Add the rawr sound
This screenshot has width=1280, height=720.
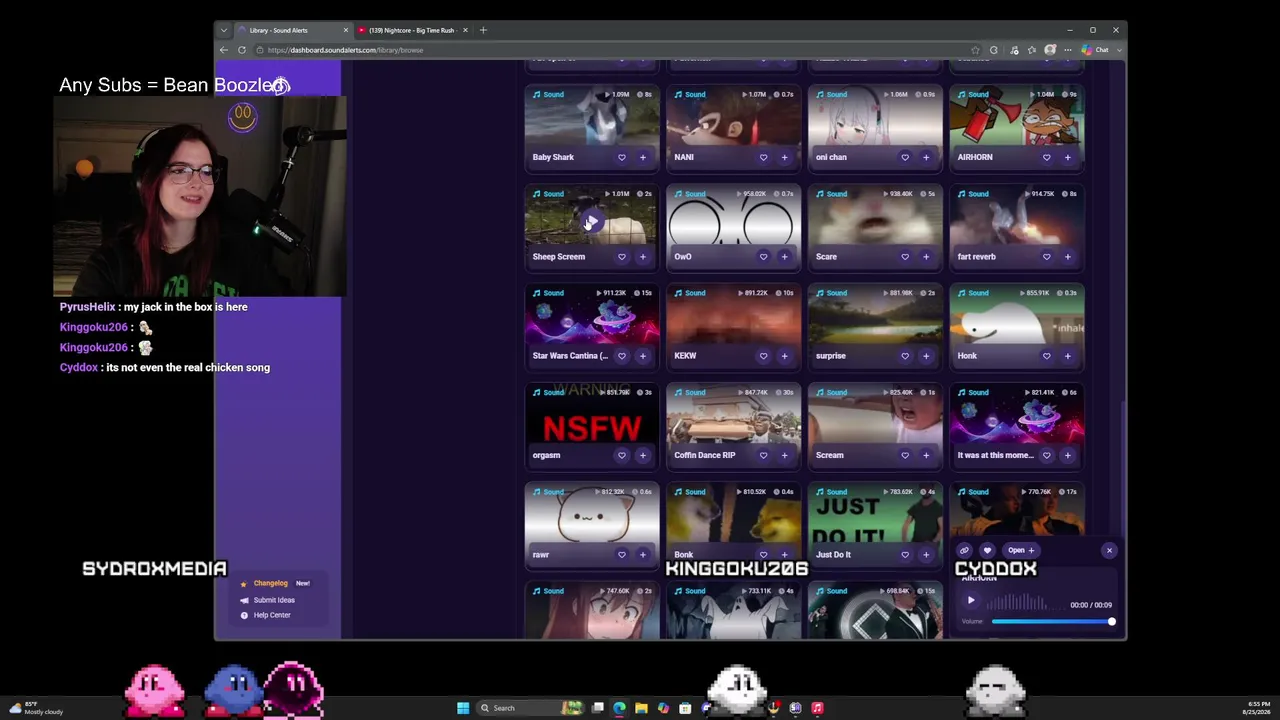pyautogui.click(x=643, y=555)
